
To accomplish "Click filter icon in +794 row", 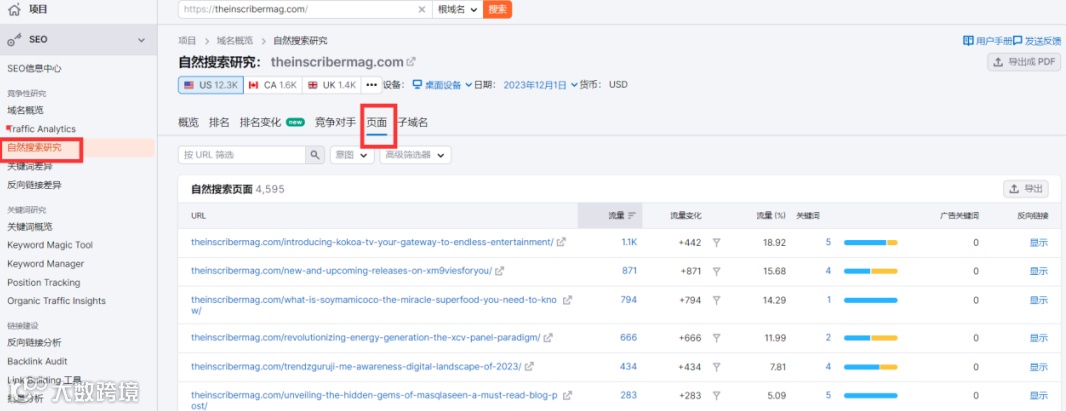I will [716, 300].
